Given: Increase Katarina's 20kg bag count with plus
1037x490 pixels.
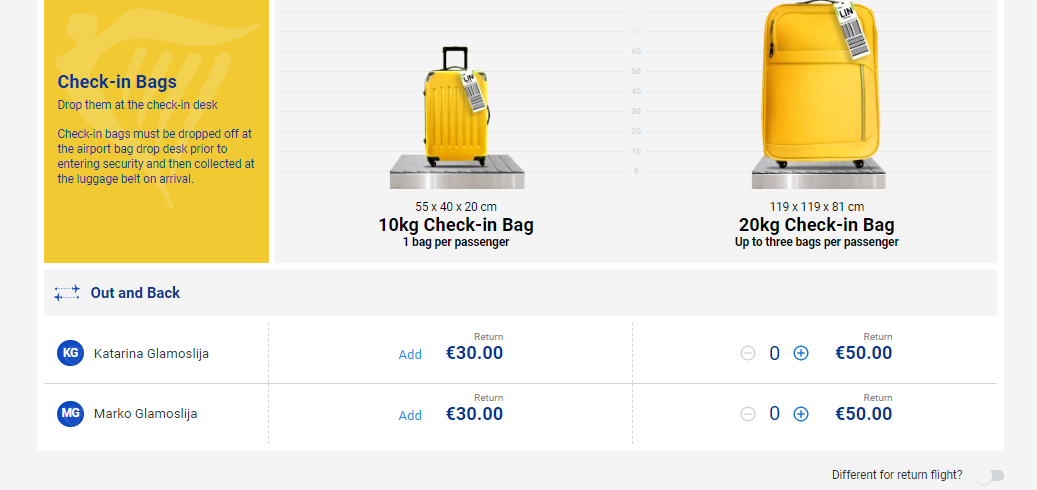Looking at the screenshot, I should (800, 353).
